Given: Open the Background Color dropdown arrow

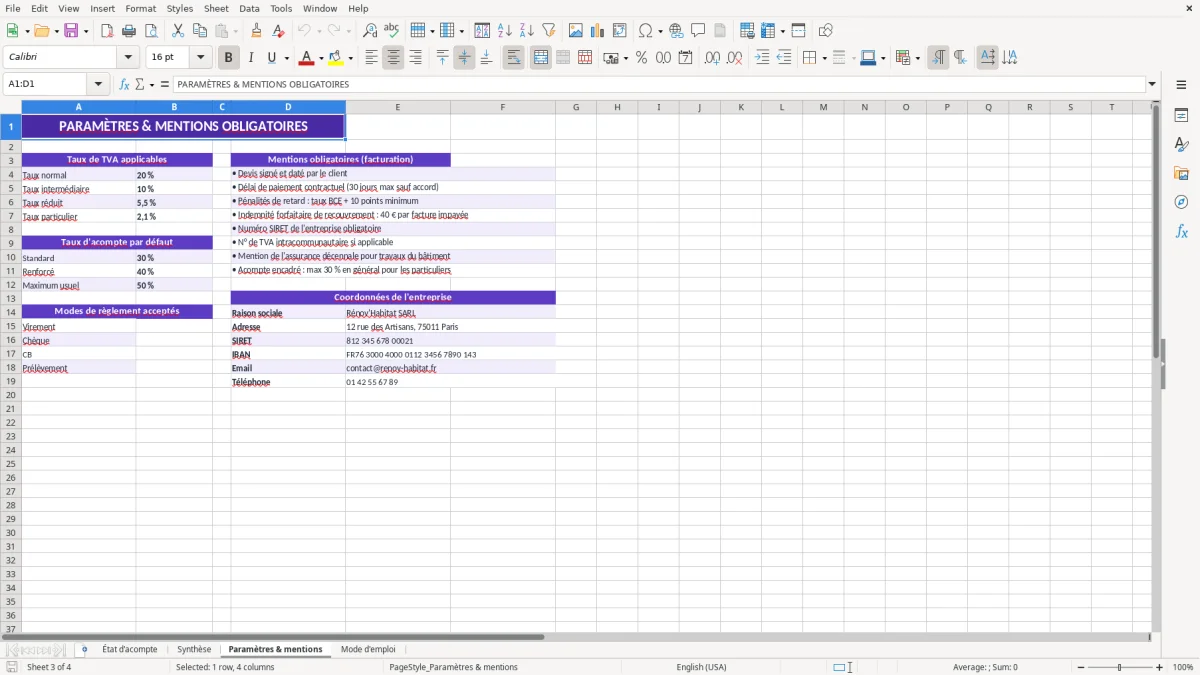Looking at the screenshot, I should click(x=350, y=58).
